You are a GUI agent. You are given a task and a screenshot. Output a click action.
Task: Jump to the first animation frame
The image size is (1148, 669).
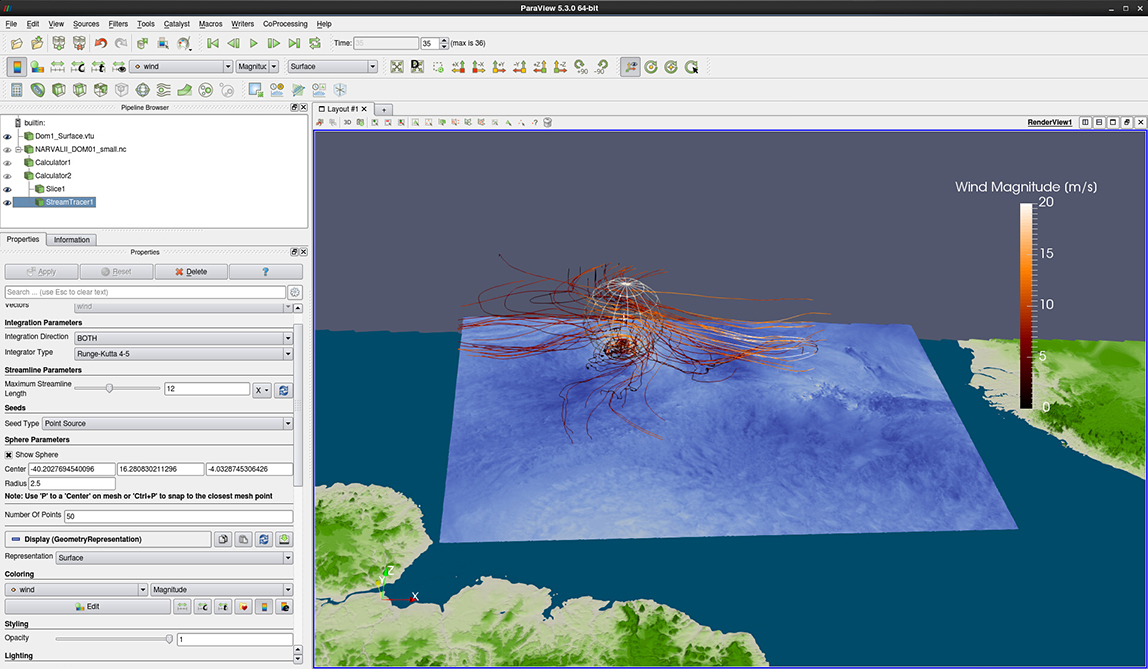tap(213, 43)
